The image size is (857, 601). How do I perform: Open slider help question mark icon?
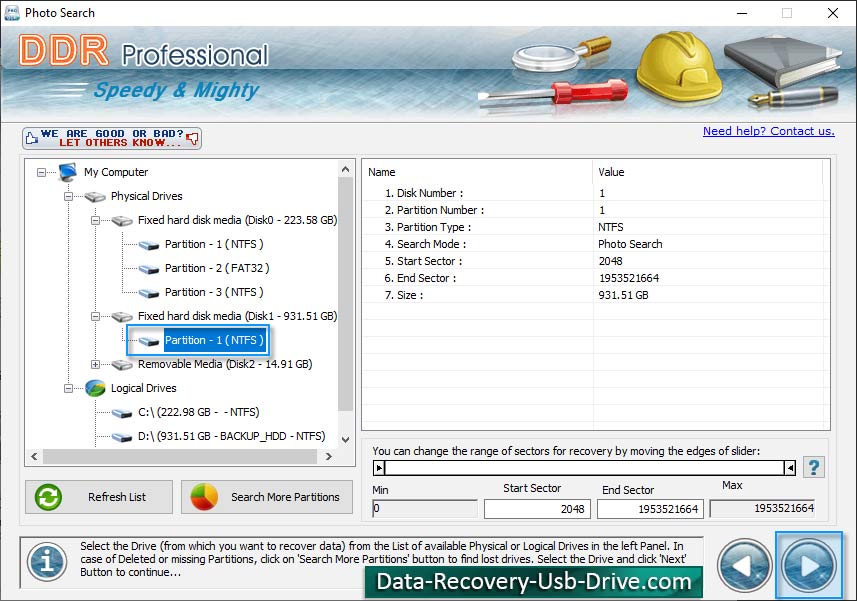[x=813, y=468]
